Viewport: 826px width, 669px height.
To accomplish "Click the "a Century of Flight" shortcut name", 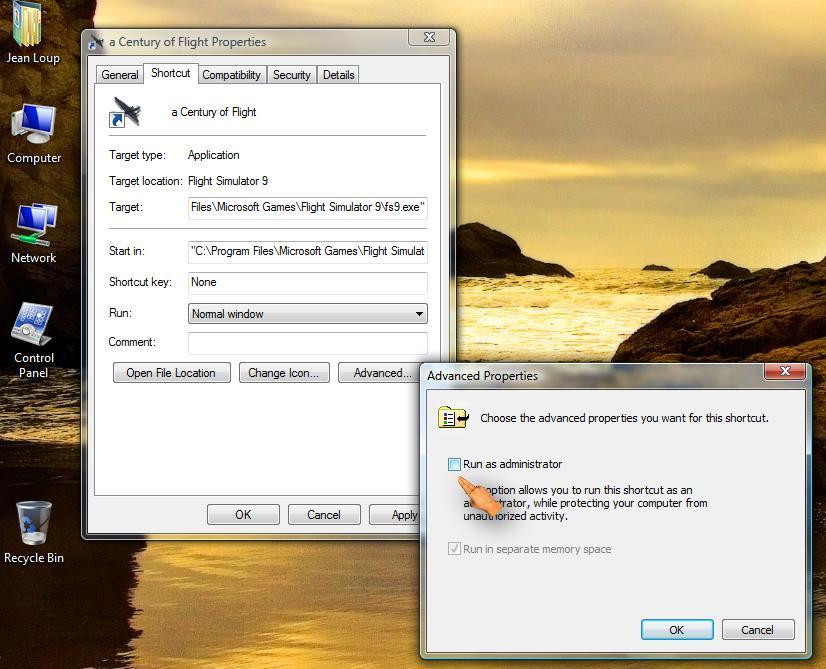I will pos(213,112).
